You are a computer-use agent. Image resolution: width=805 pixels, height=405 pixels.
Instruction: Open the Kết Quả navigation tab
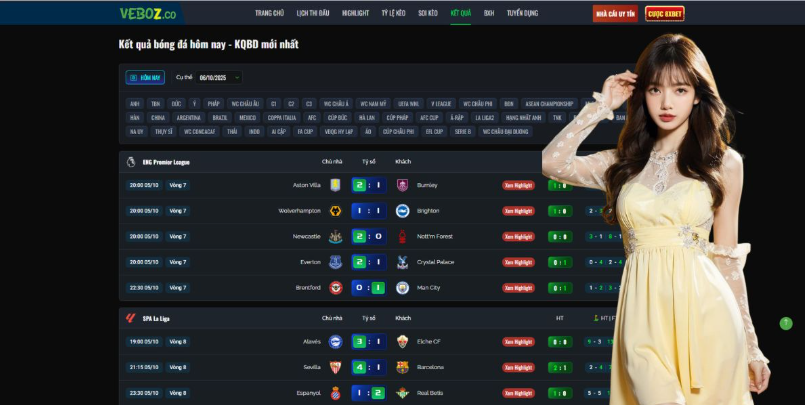coord(461,13)
